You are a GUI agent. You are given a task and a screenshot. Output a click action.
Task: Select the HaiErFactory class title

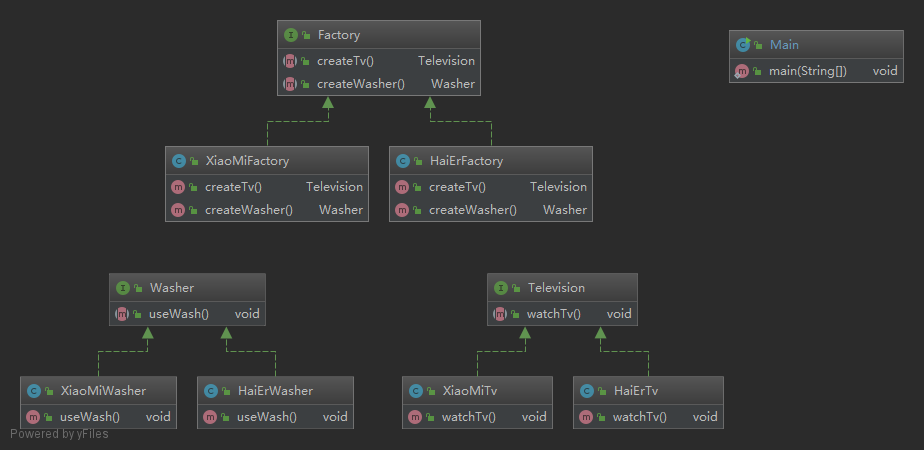point(466,161)
